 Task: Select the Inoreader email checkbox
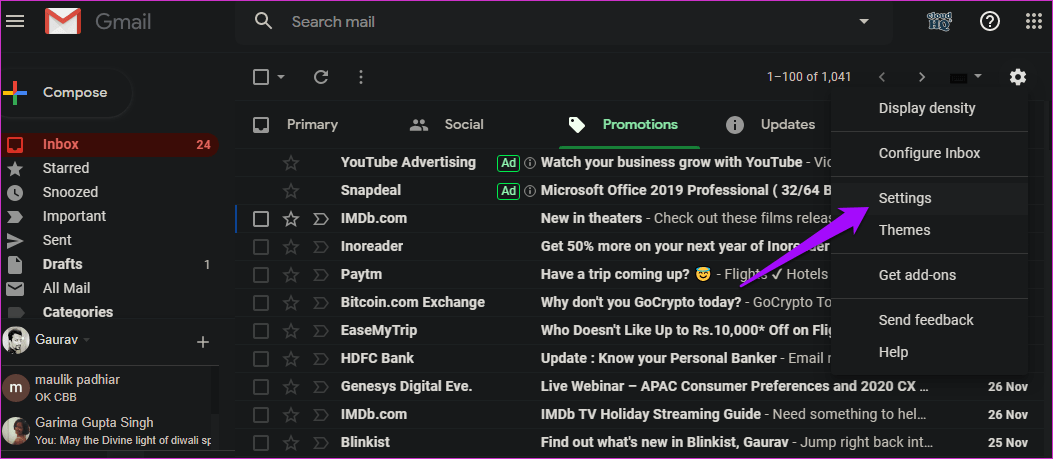tap(261, 247)
